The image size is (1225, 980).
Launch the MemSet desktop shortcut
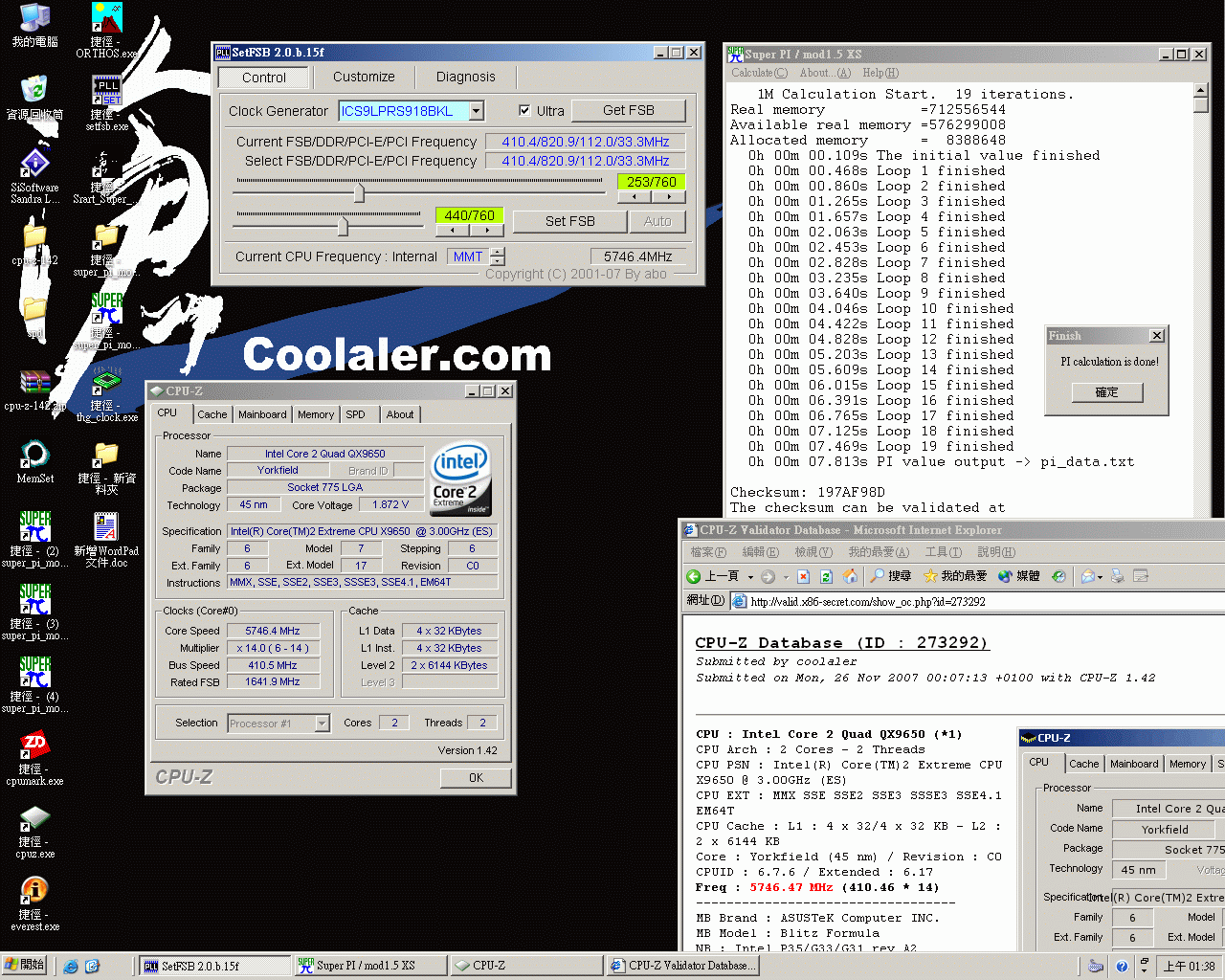(x=34, y=461)
